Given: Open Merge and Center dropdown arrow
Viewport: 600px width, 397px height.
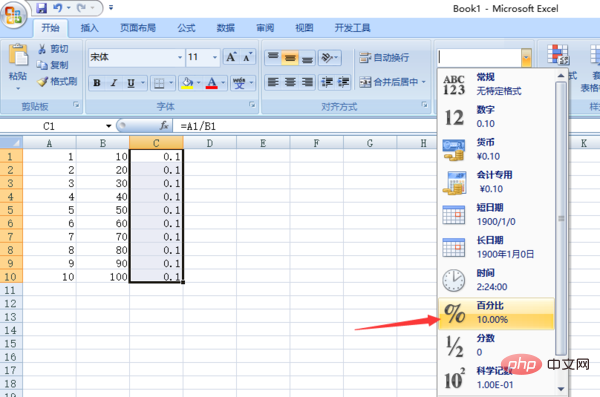Looking at the screenshot, I should point(424,82).
